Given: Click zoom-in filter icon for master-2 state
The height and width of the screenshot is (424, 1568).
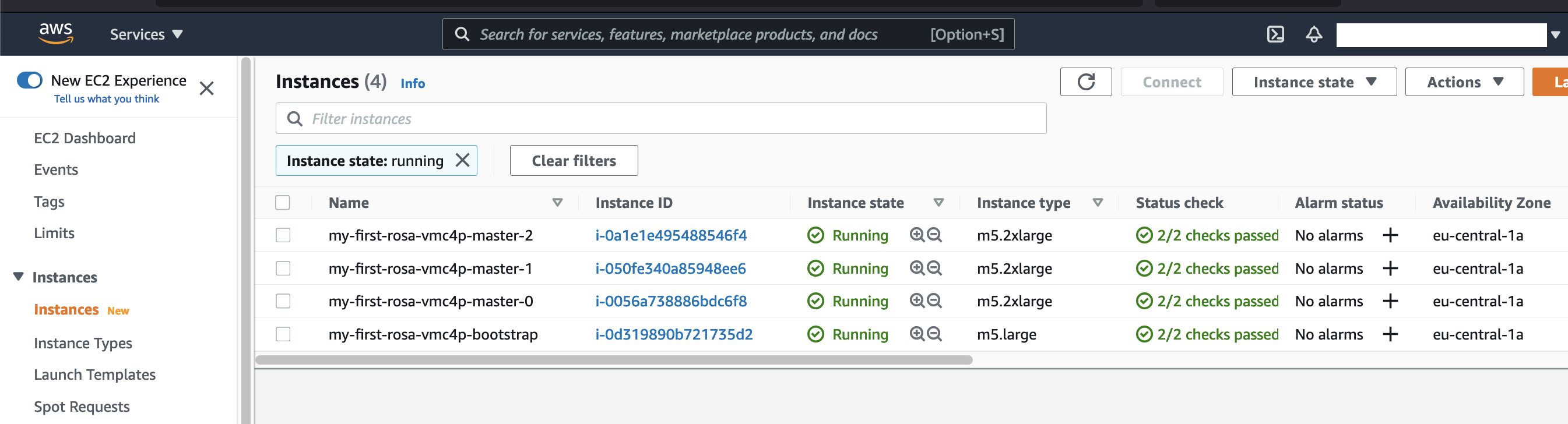Looking at the screenshot, I should (917, 235).
